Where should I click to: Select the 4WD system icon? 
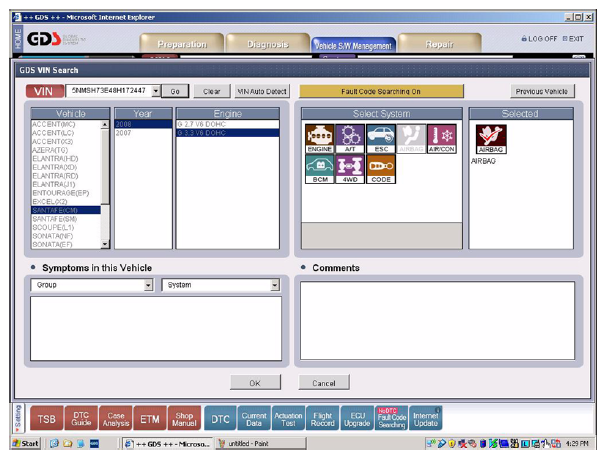coord(350,169)
